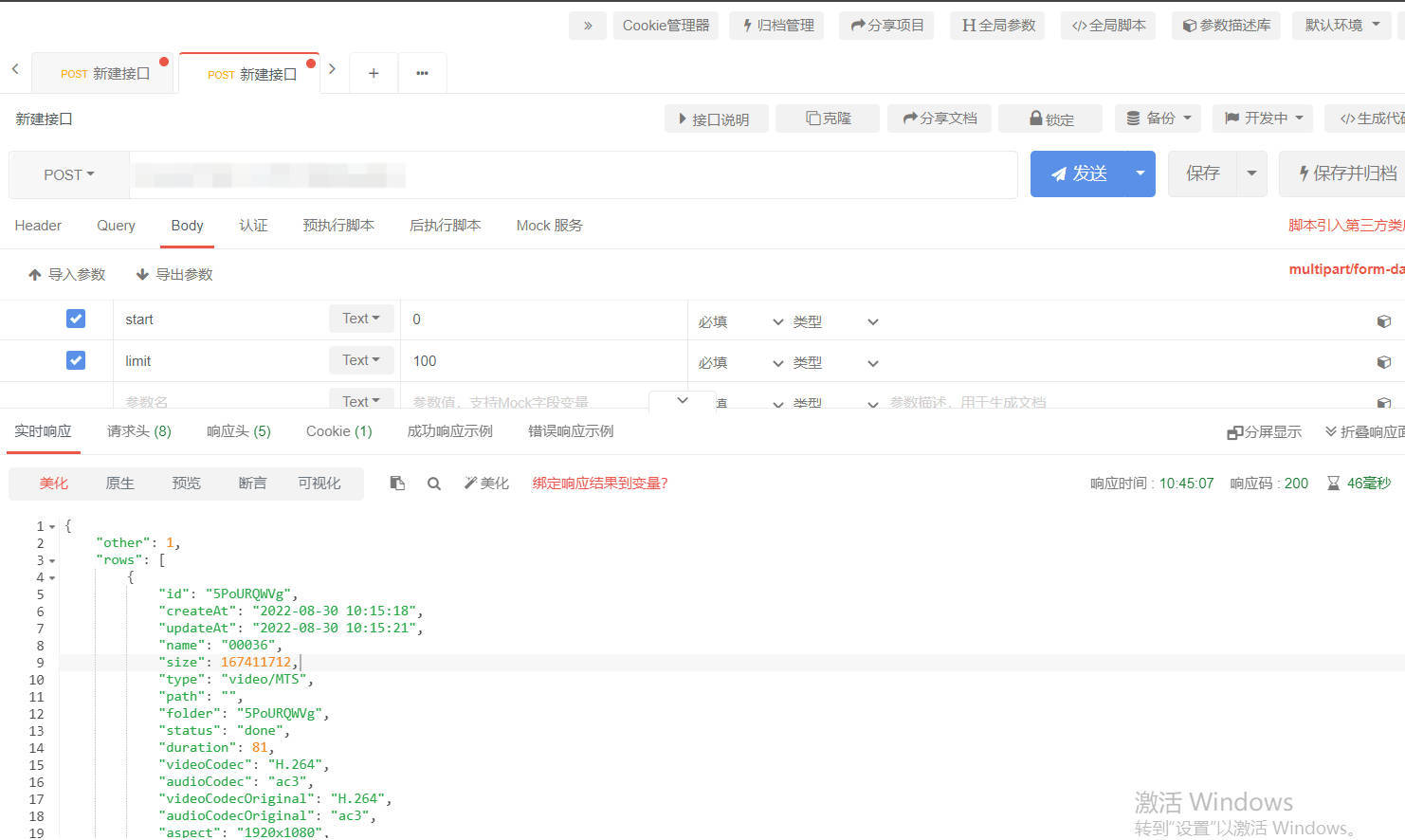Viewport: 1405px width, 840px height.
Task: Uncheck the start parameter checkbox
Action: tap(76, 319)
